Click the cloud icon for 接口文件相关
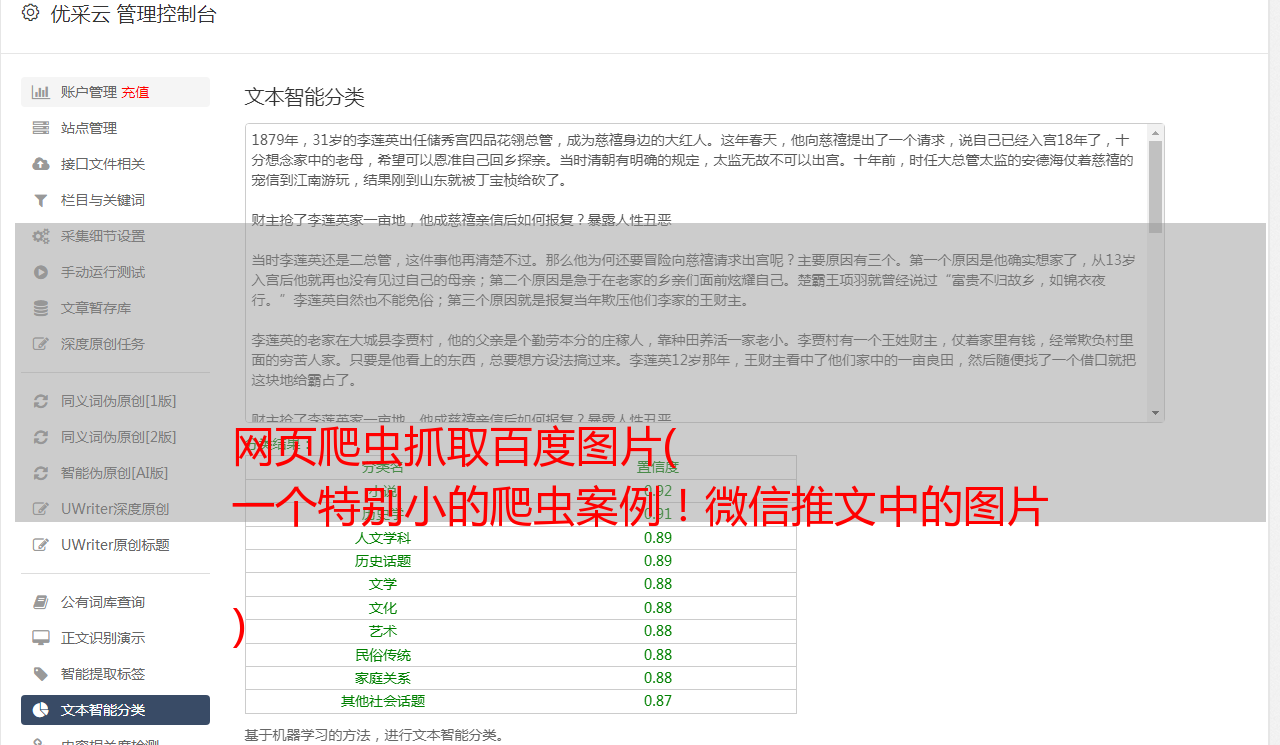 click(41, 164)
